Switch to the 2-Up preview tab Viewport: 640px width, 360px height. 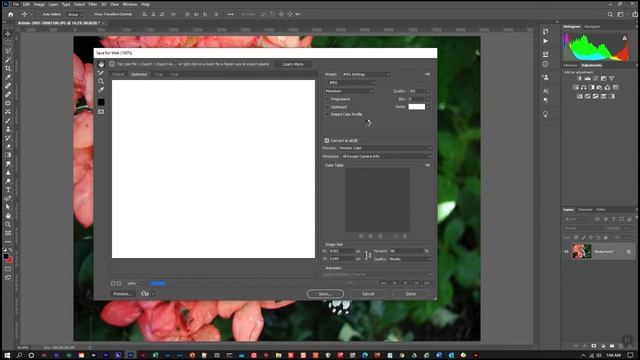pos(159,74)
